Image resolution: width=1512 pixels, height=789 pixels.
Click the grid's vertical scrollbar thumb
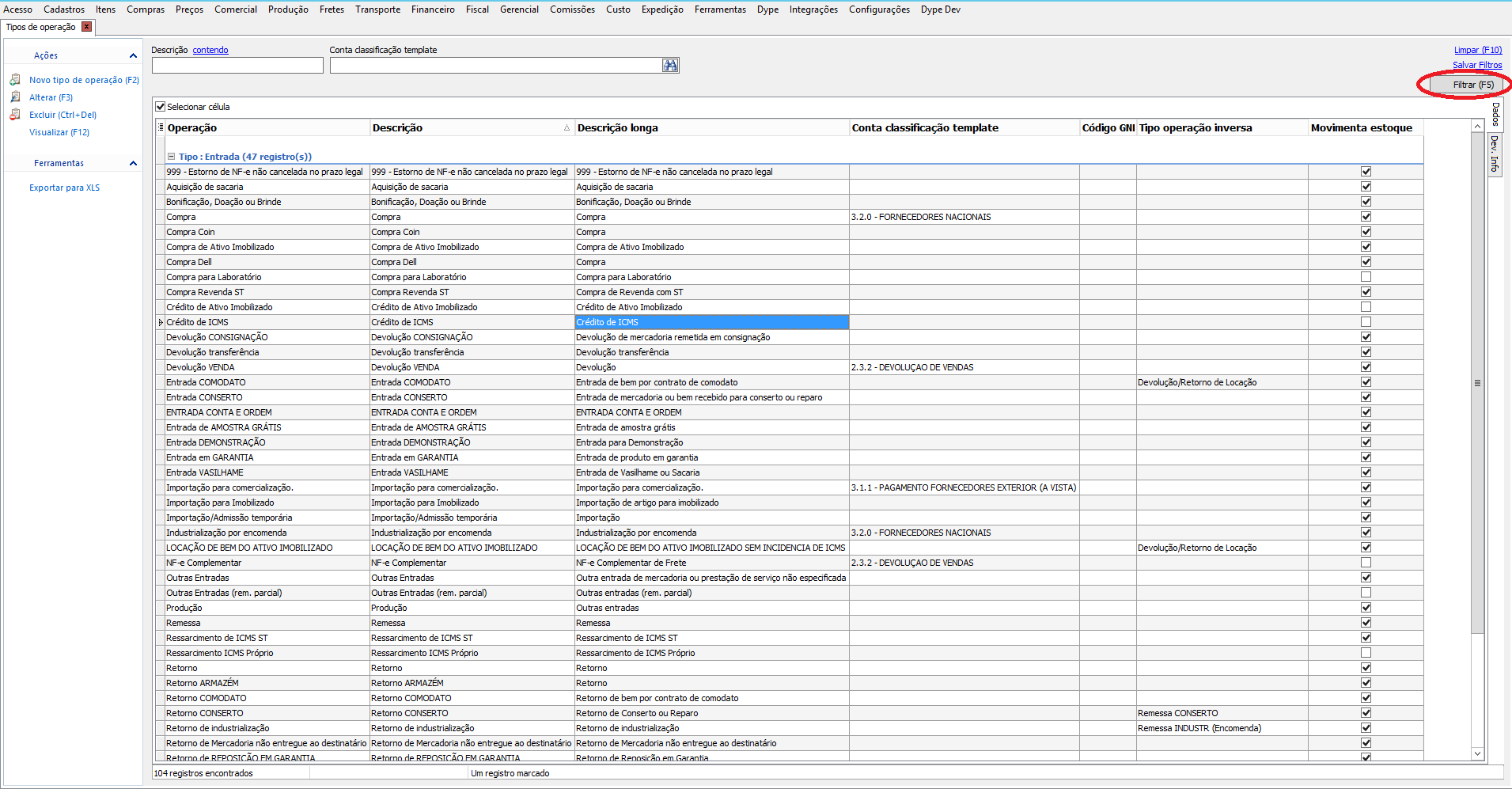[1477, 383]
